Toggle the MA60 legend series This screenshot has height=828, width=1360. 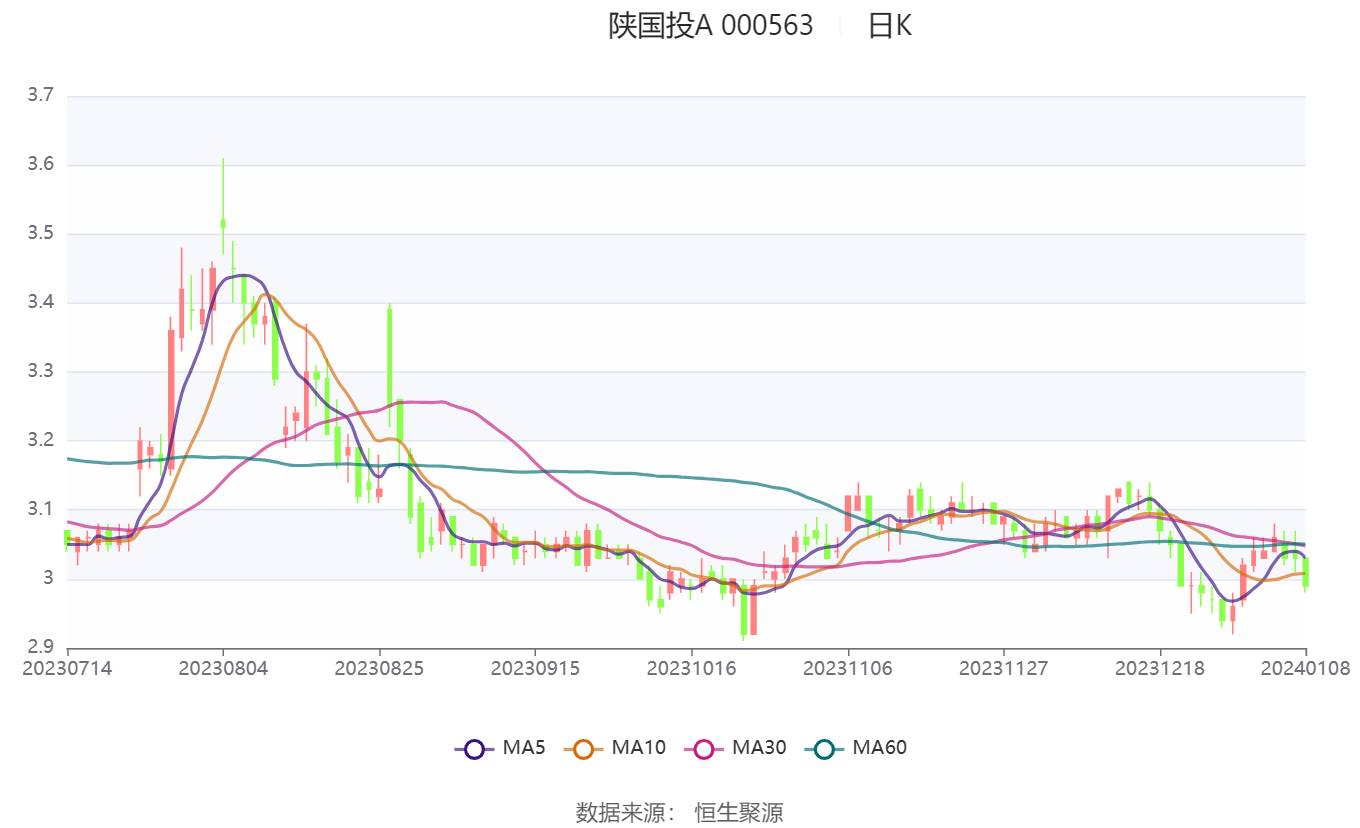pos(856,747)
